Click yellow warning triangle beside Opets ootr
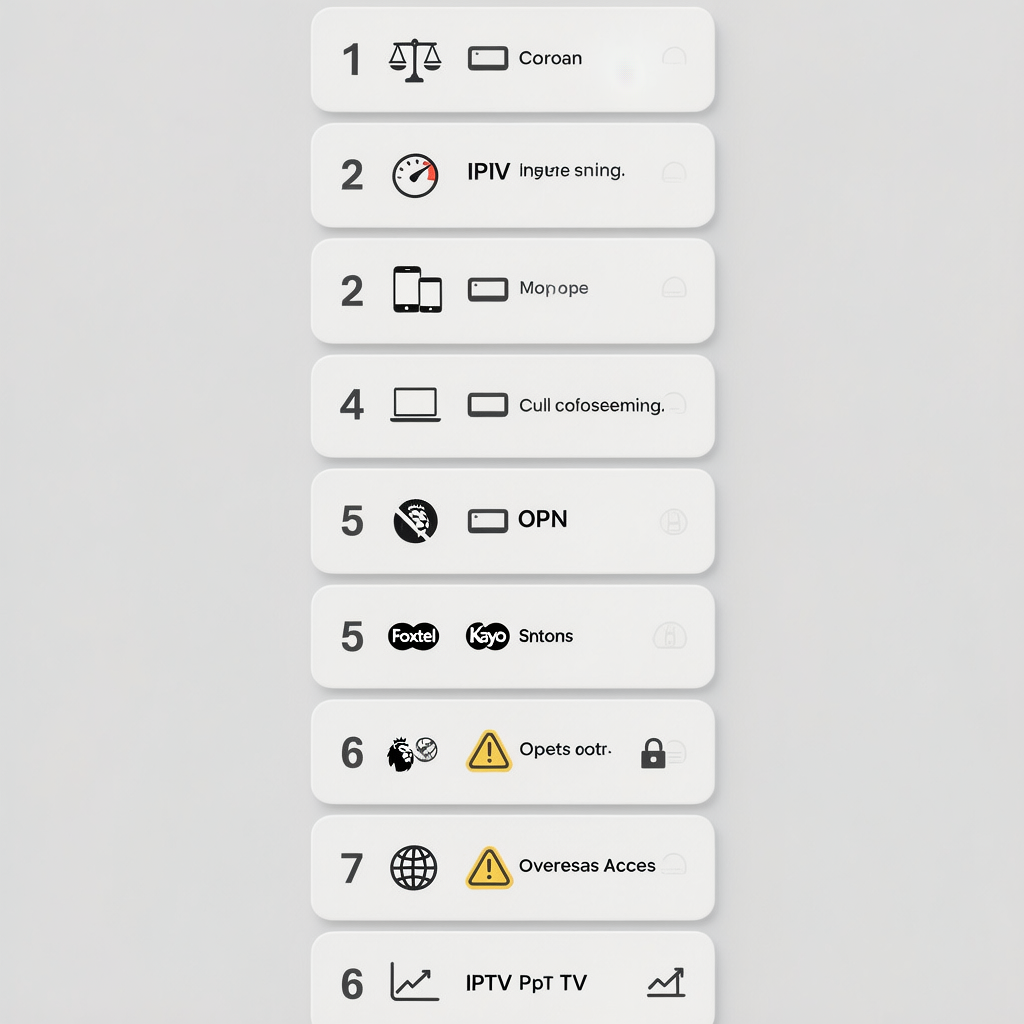The width and height of the screenshot is (1024, 1024). pos(488,751)
